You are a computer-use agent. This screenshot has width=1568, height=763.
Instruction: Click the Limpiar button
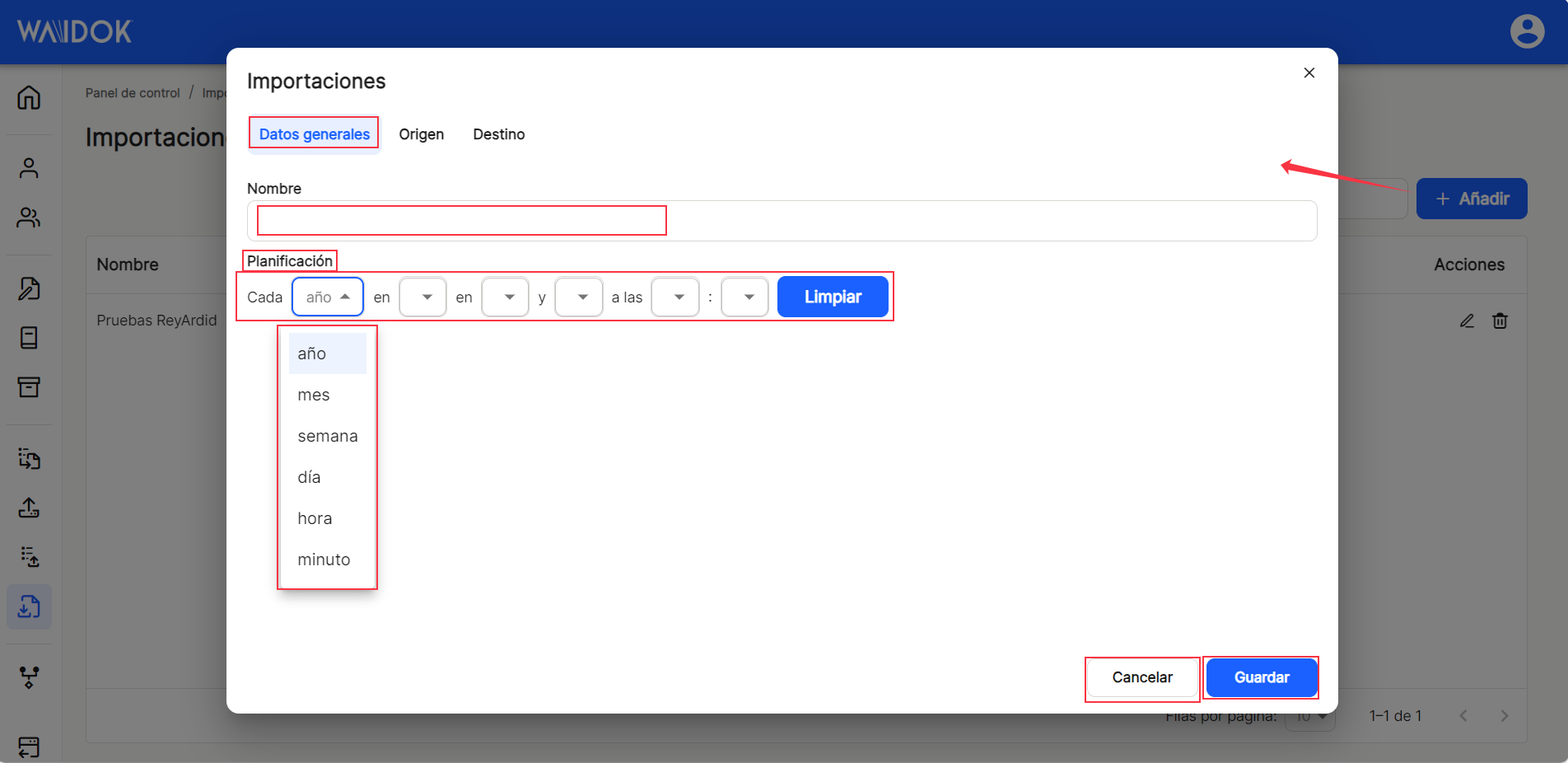click(833, 297)
